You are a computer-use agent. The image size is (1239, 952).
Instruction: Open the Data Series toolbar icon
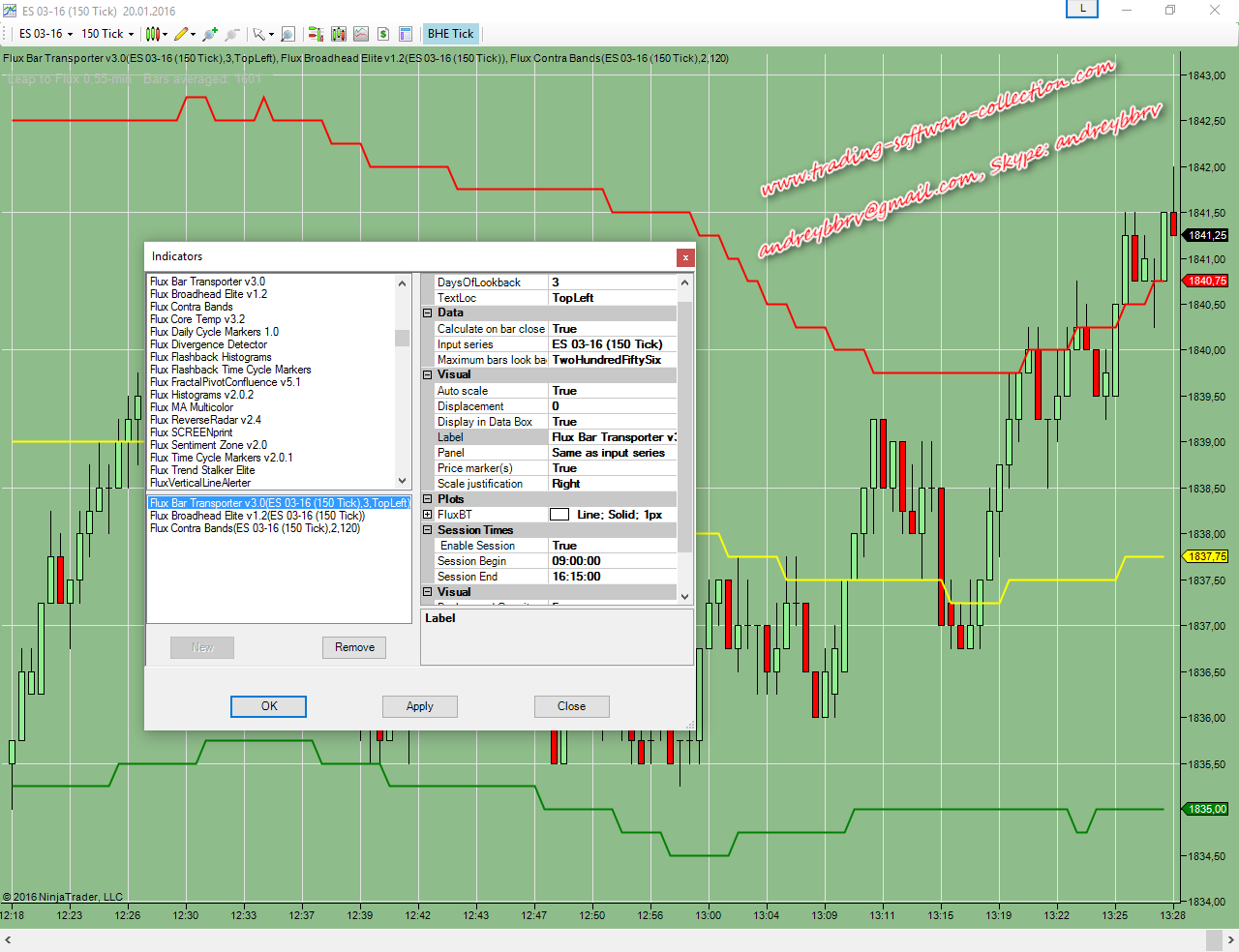click(338, 34)
